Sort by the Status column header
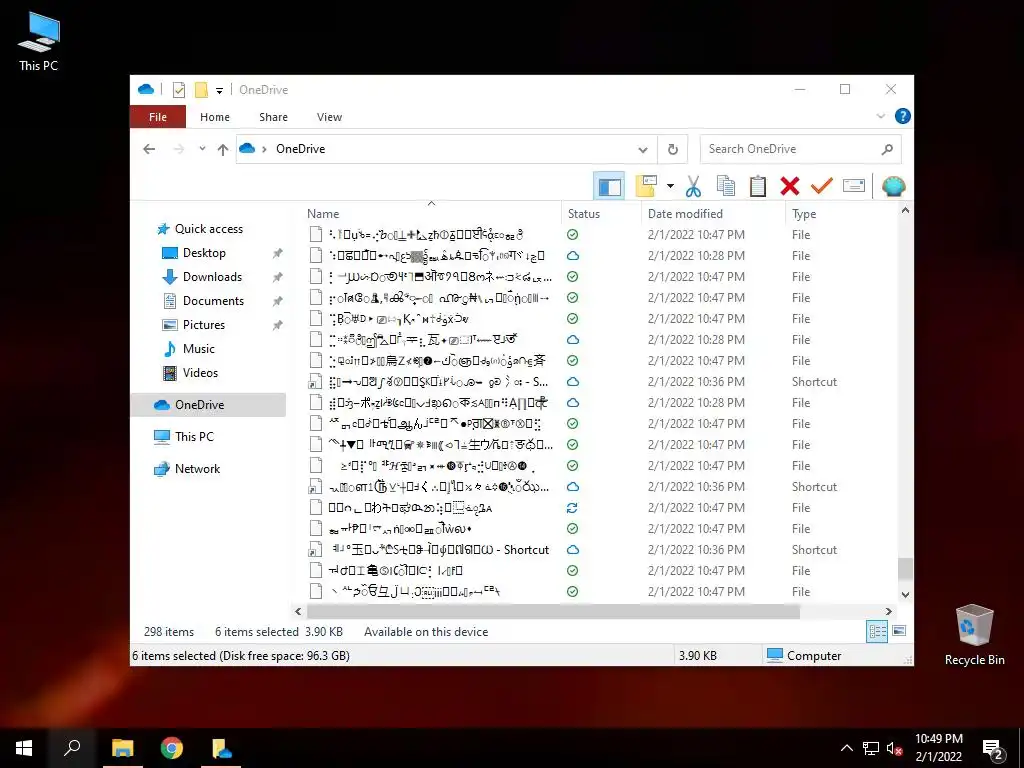The image size is (1024, 768). 601,214
